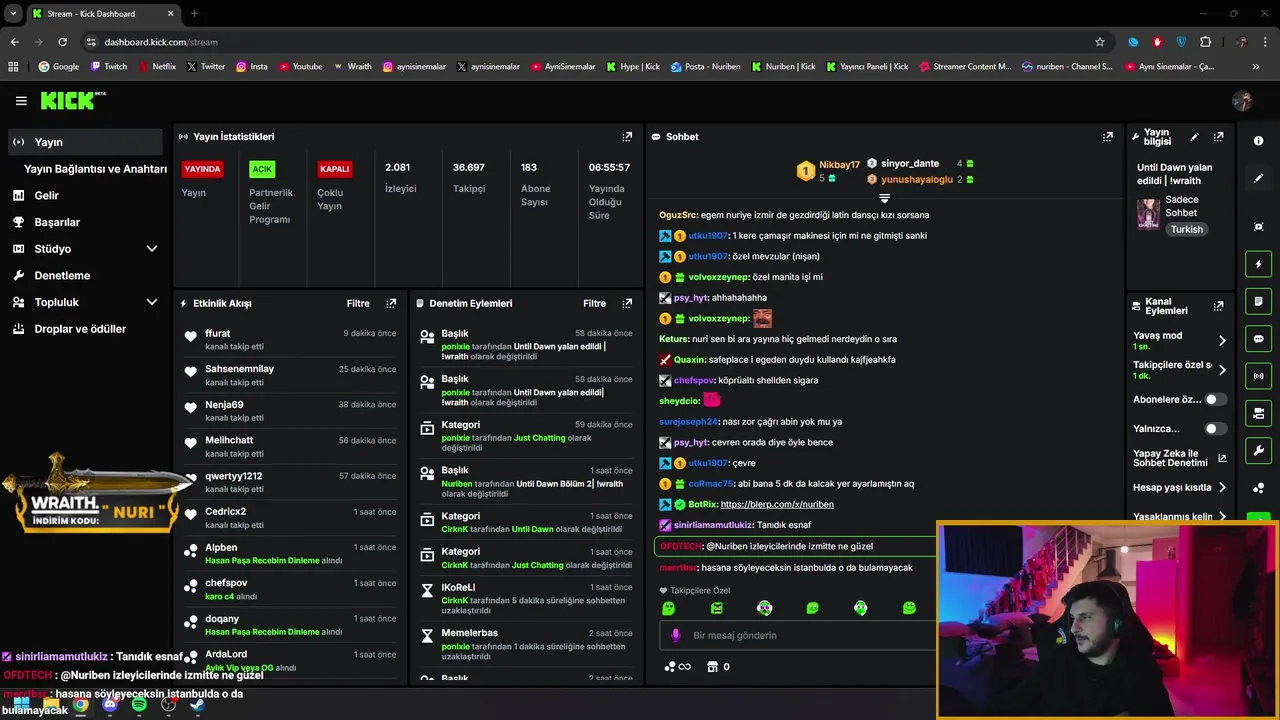Toggle the Abonelere öz... switch
Screen dimensions: 1280x720
pos(1215,400)
